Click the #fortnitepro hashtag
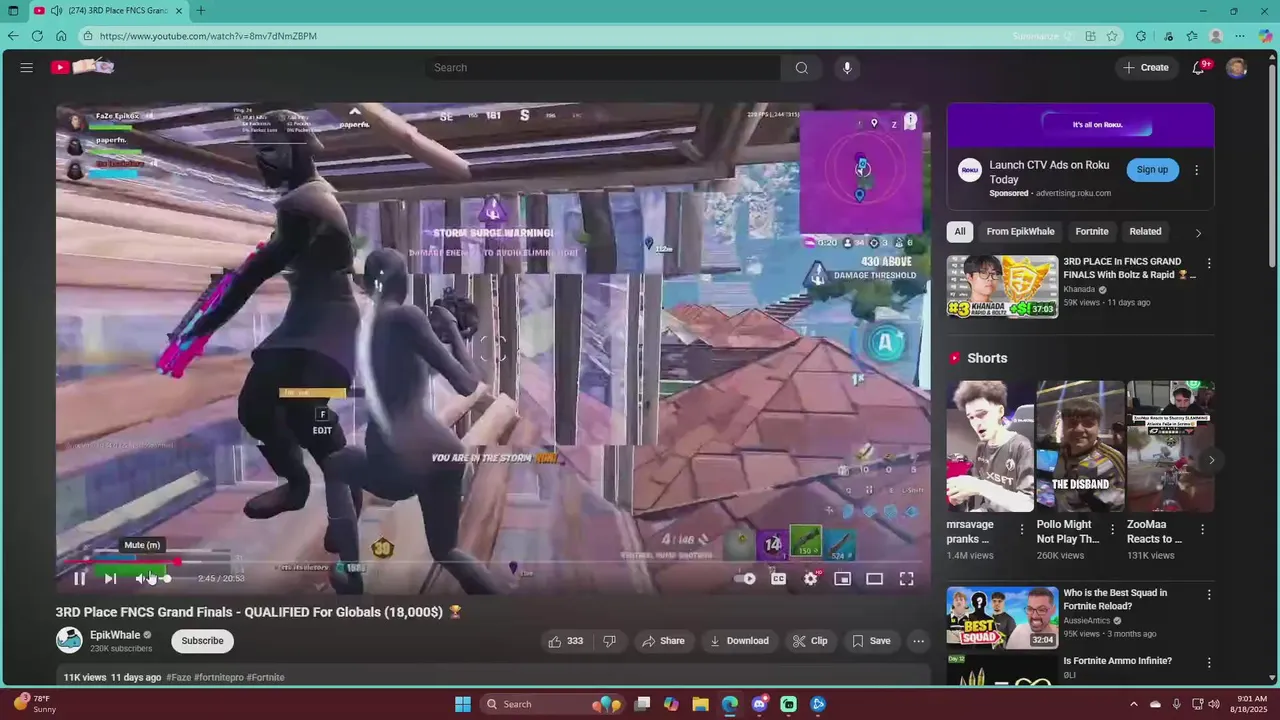Viewport: 1280px width, 720px height. tap(218, 677)
